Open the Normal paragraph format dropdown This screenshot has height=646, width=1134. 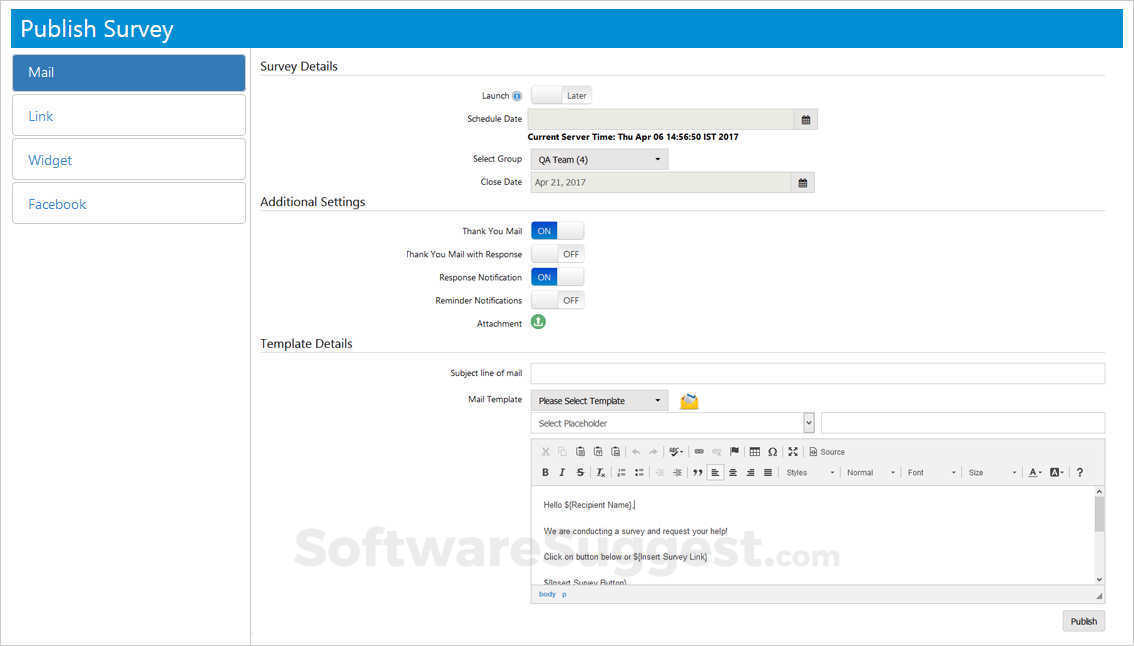[871, 472]
